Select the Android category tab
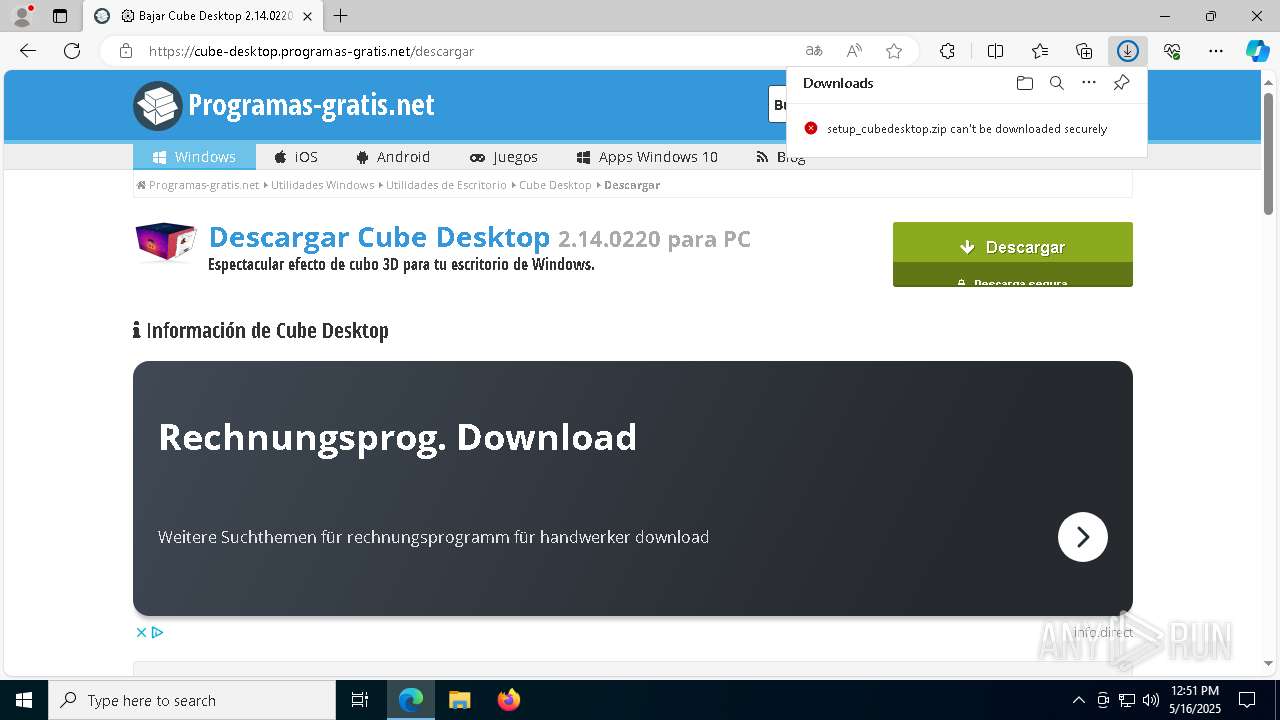1280x720 pixels. 393,157
